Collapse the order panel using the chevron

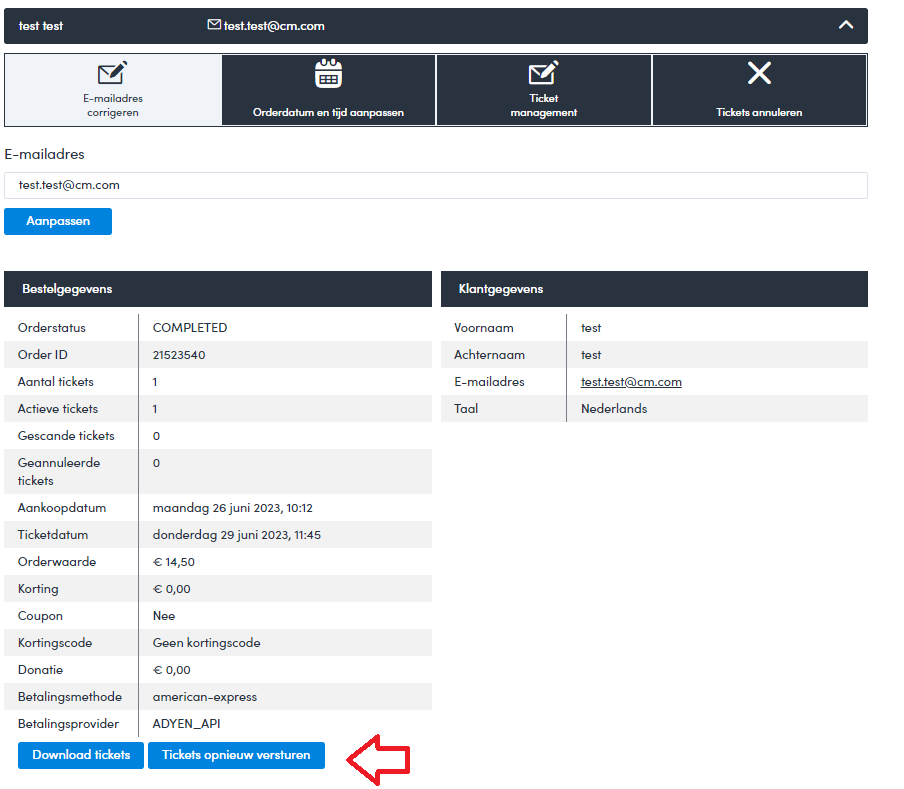846,25
